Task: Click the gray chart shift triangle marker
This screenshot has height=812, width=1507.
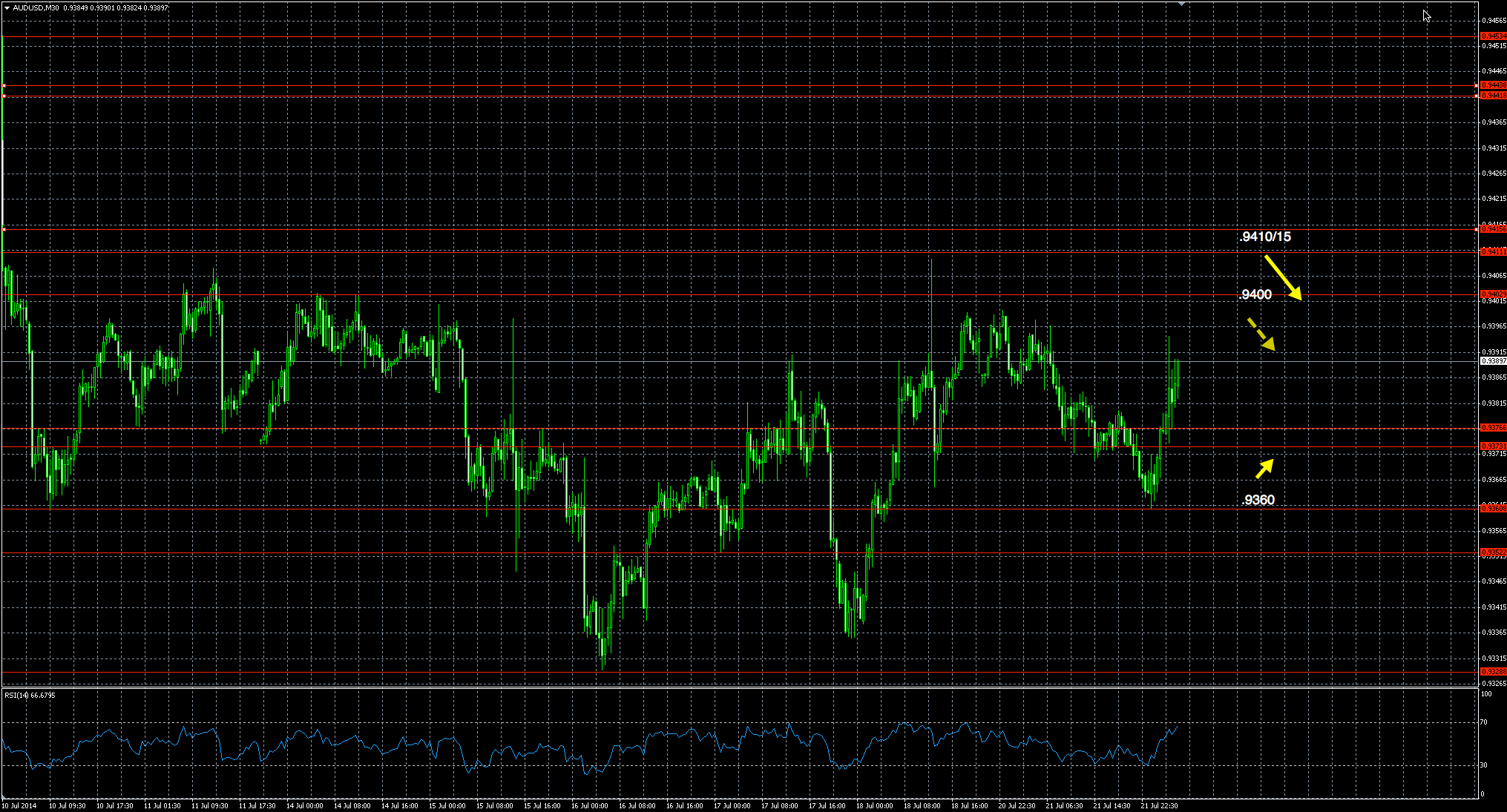Action: (1182, 4)
